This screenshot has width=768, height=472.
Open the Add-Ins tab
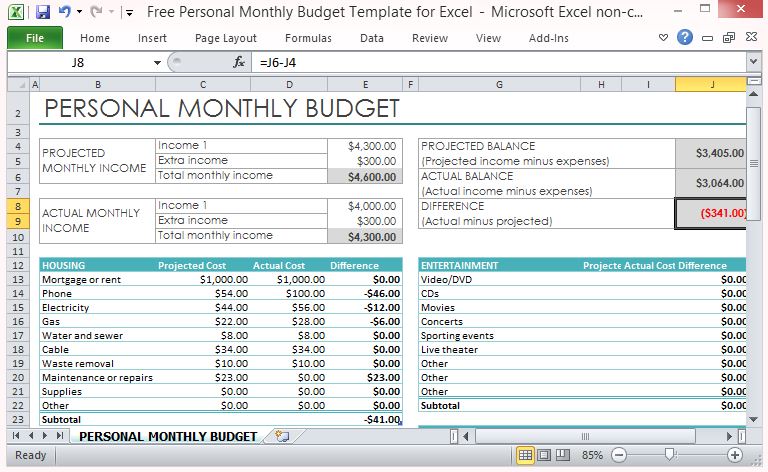pyautogui.click(x=549, y=38)
